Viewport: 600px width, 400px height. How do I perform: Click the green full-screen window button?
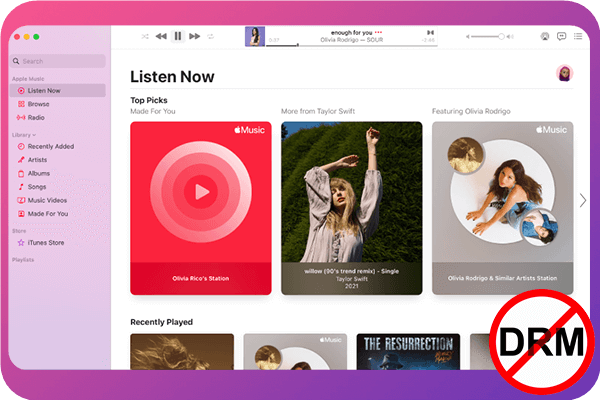click(36, 37)
